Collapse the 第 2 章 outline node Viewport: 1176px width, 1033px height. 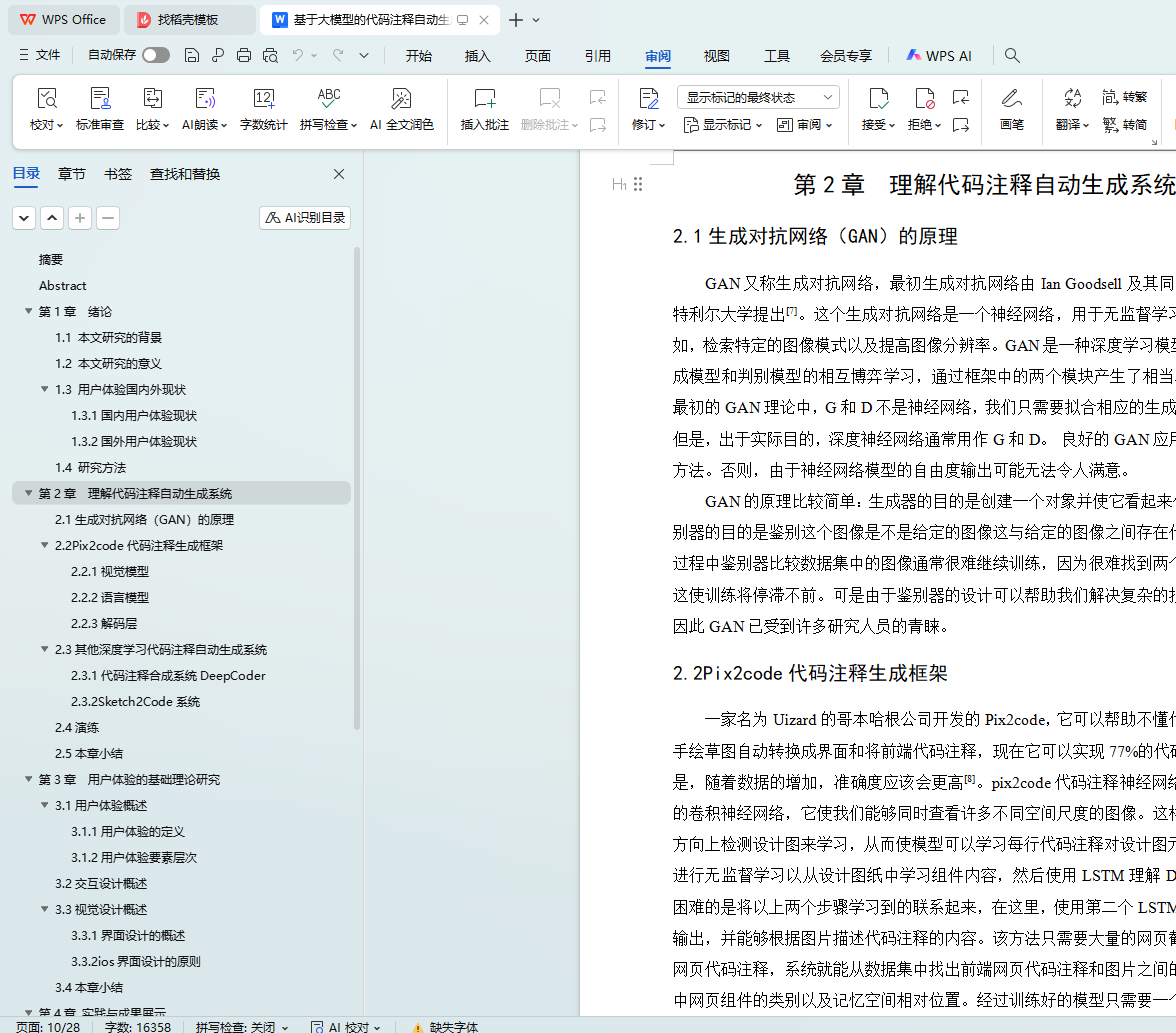(28, 493)
